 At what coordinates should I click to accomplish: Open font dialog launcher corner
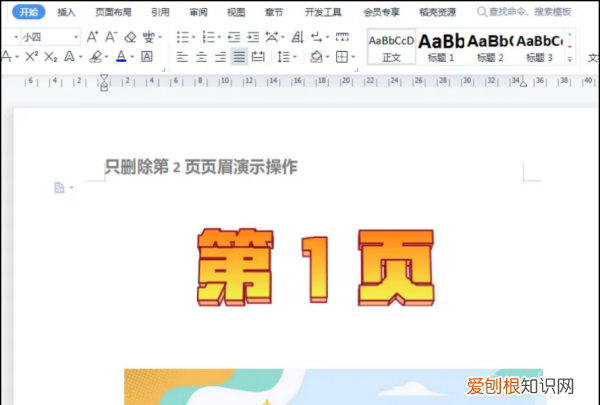pyautogui.click(x=163, y=70)
